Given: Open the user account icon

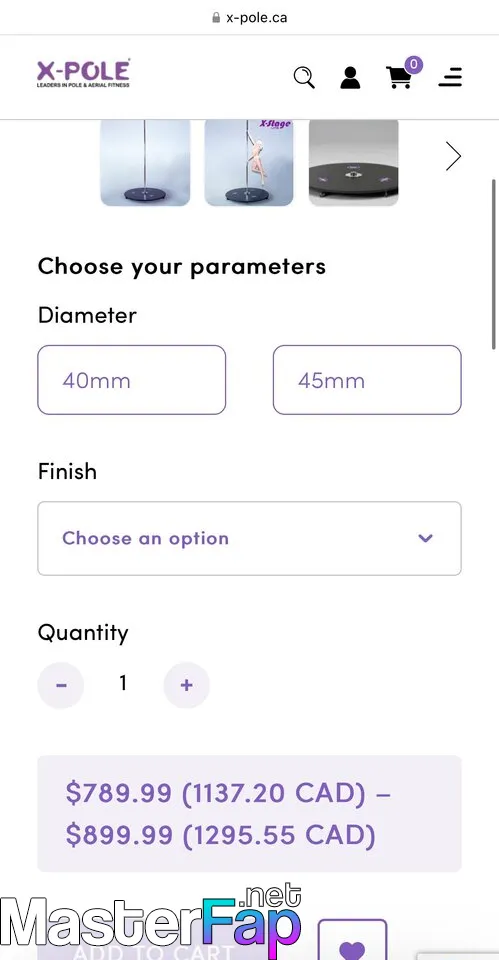Looking at the screenshot, I should (350, 78).
